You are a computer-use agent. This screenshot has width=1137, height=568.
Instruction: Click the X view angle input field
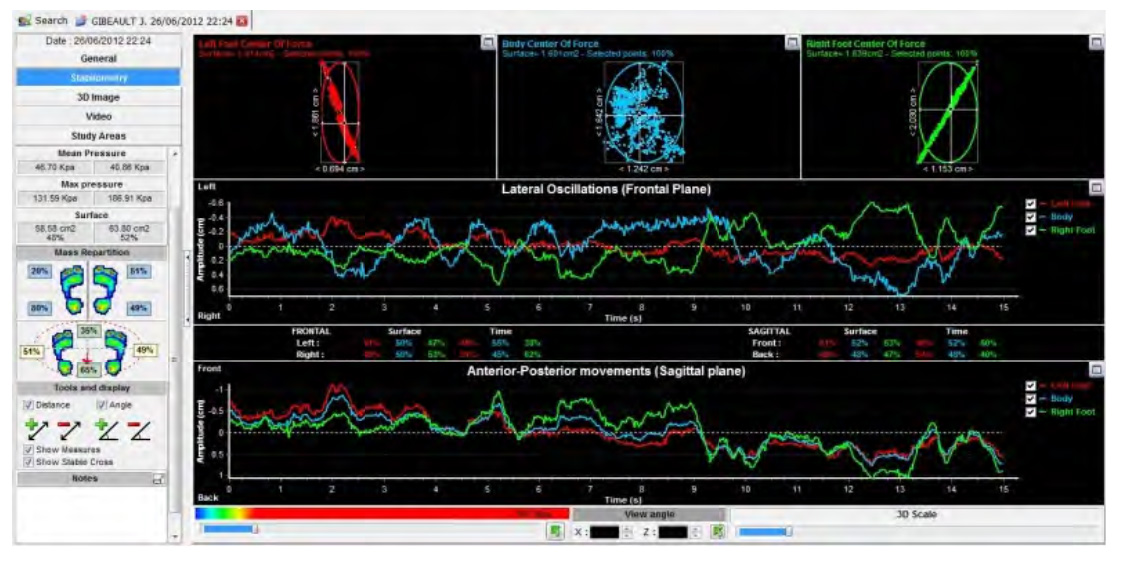point(604,532)
